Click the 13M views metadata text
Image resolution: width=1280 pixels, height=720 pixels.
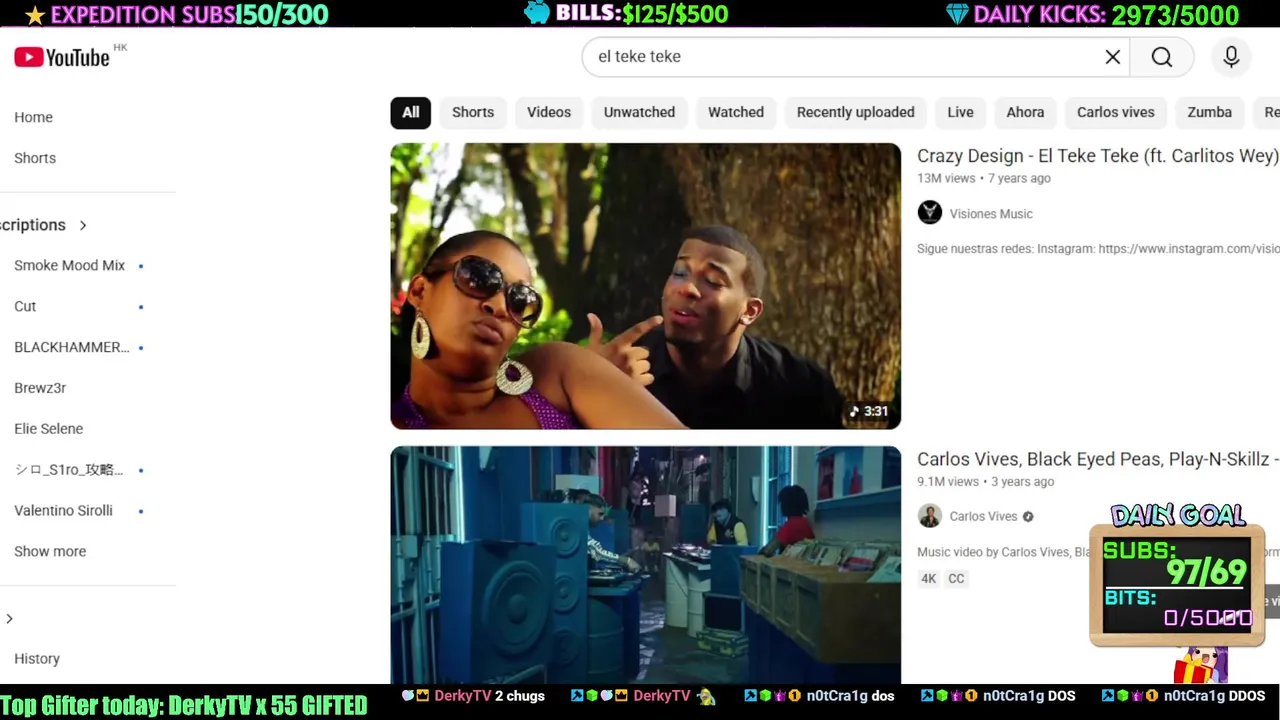pyautogui.click(x=946, y=178)
